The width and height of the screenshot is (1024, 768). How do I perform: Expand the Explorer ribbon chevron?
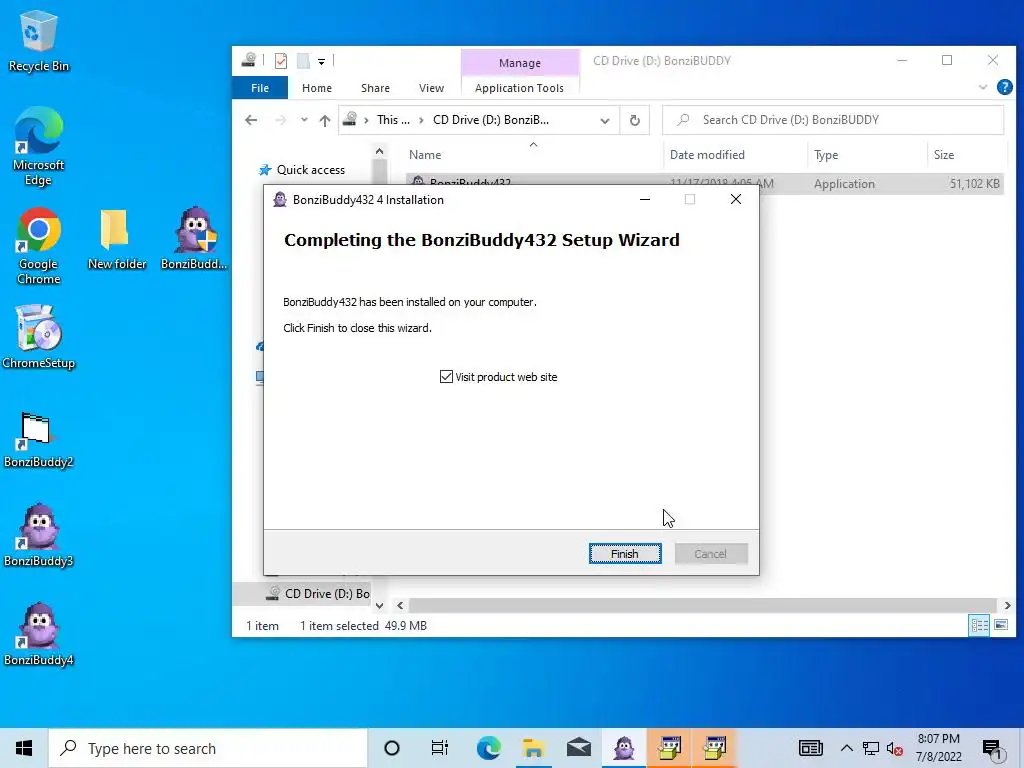coord(983,88)
